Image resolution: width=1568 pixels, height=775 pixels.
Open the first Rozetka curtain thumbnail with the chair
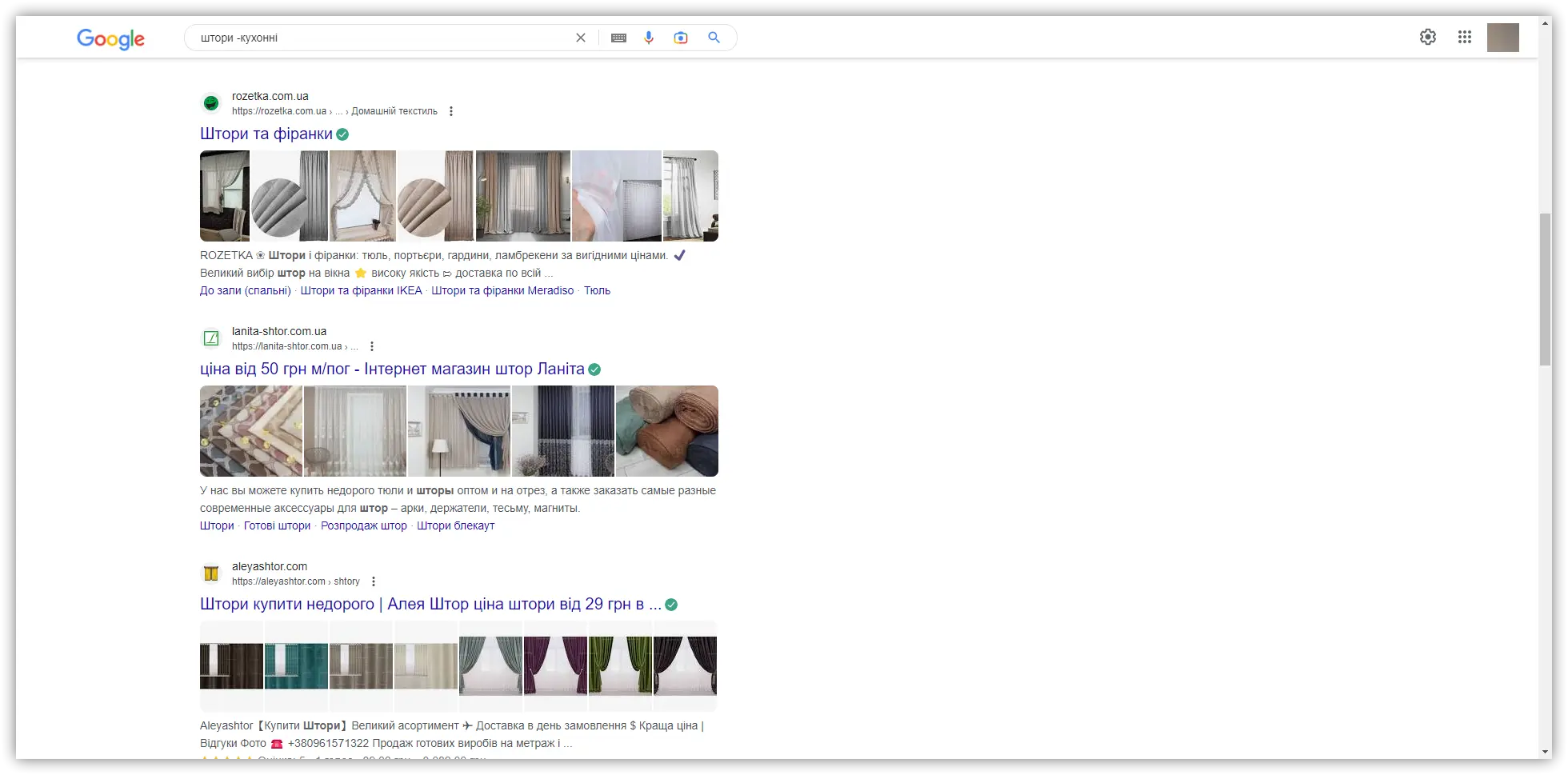coord(225,196)
